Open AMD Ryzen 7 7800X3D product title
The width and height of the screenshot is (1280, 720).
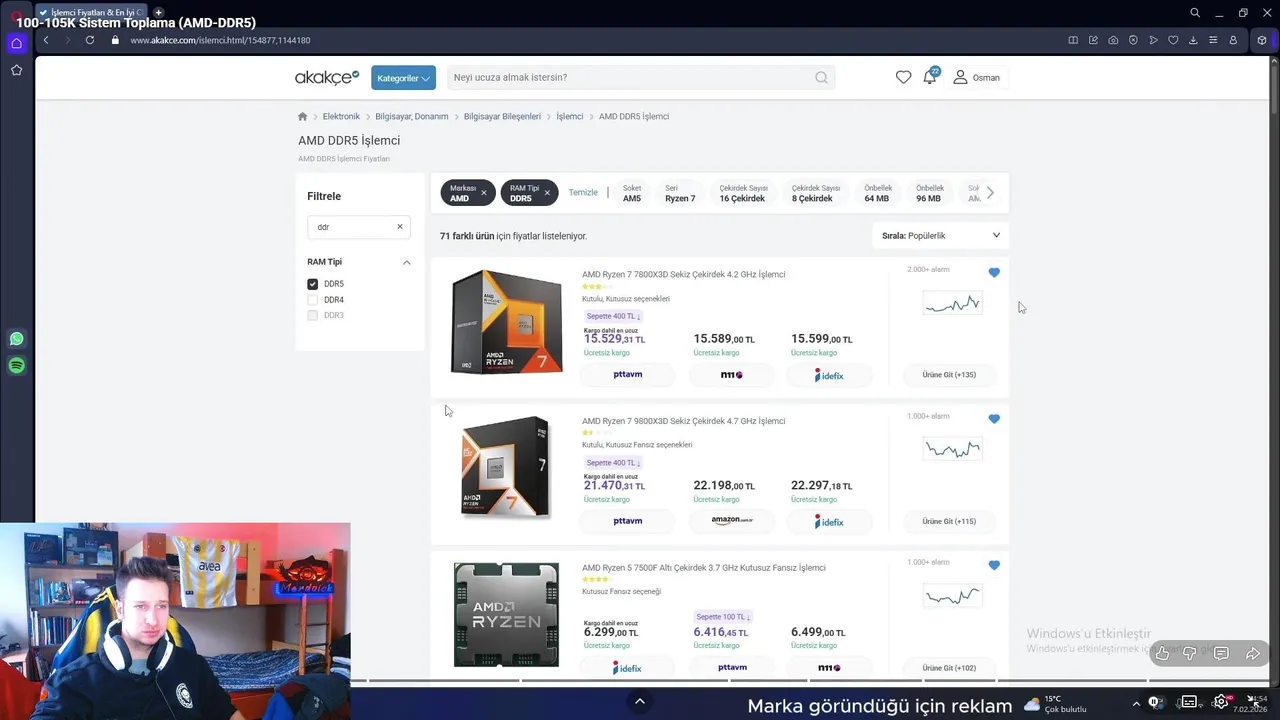click(683, 274)
